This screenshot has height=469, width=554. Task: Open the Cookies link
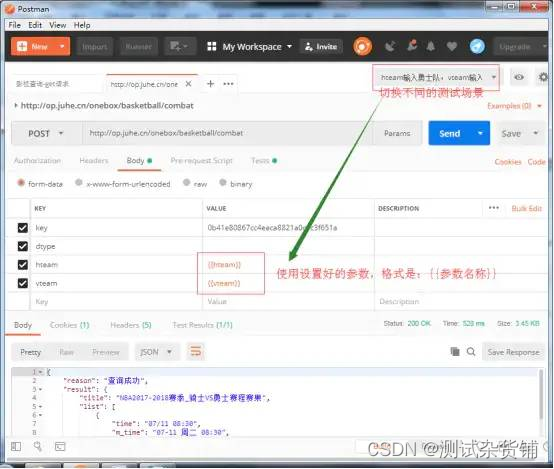[x=508, y=162]
